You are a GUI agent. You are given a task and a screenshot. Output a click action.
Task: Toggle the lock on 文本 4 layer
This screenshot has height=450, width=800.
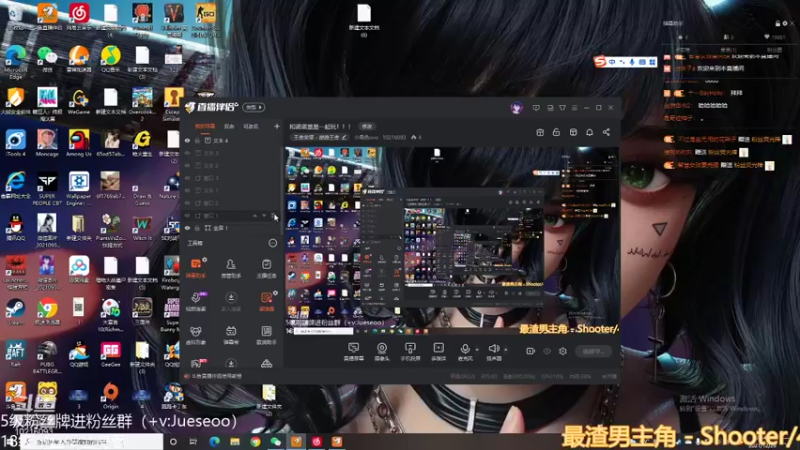(x=197, y=140)
